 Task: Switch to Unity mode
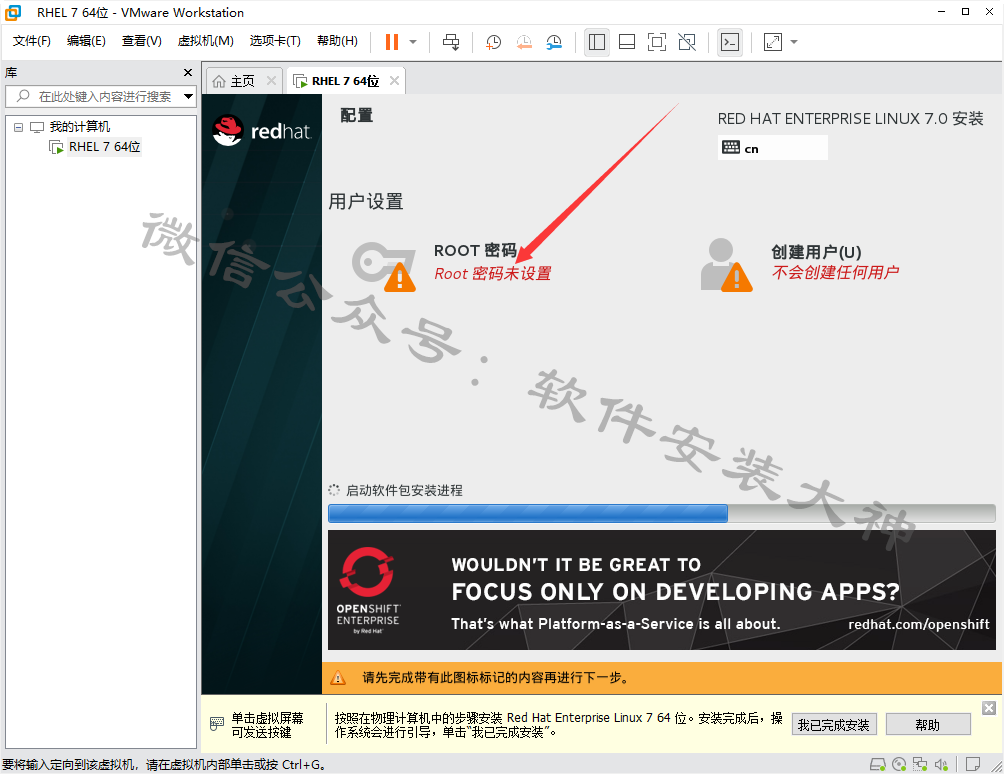(x=687, y=42)
